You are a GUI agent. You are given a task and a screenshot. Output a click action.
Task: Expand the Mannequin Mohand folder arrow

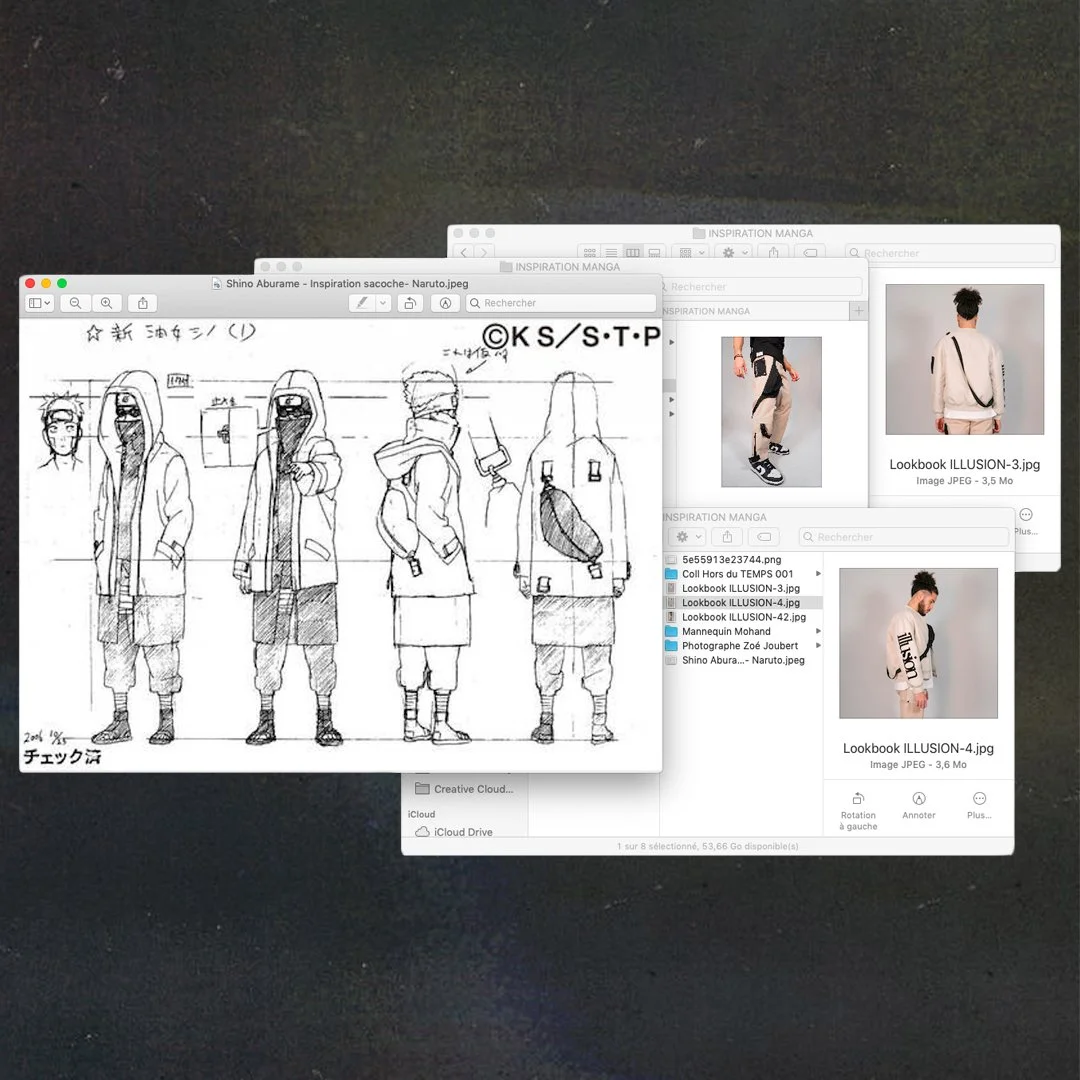click(x=818, y=631)
